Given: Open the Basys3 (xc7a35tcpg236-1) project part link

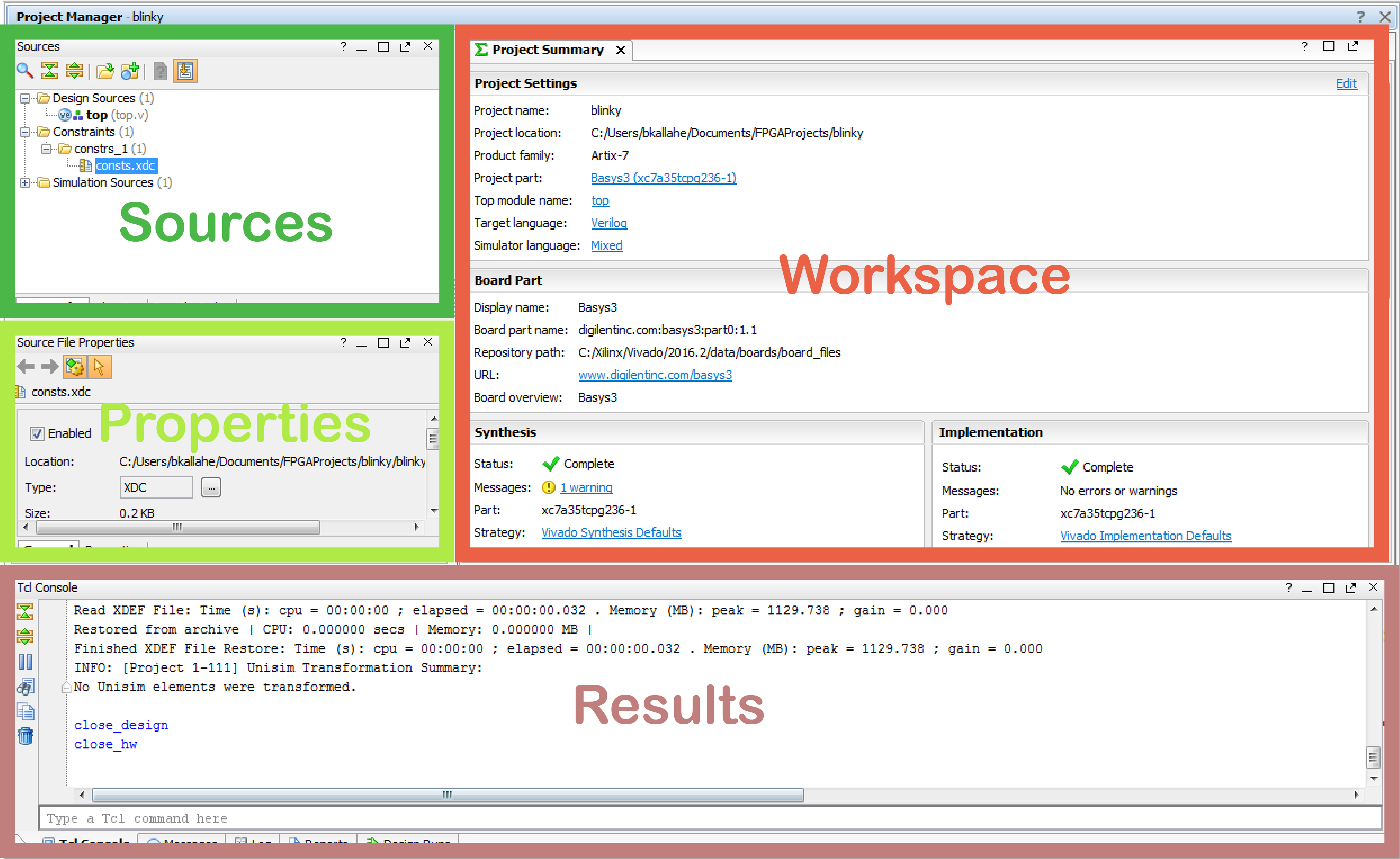Looking at the screenshot, I should click(x=663, y=178).
